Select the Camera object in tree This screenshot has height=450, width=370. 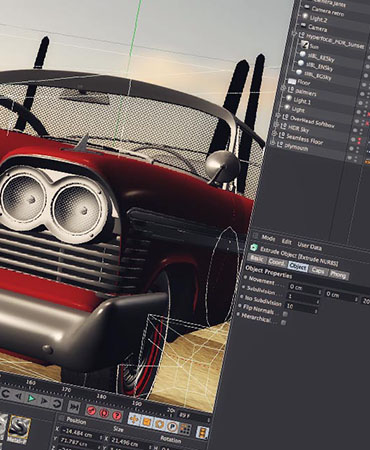point(317,27)
